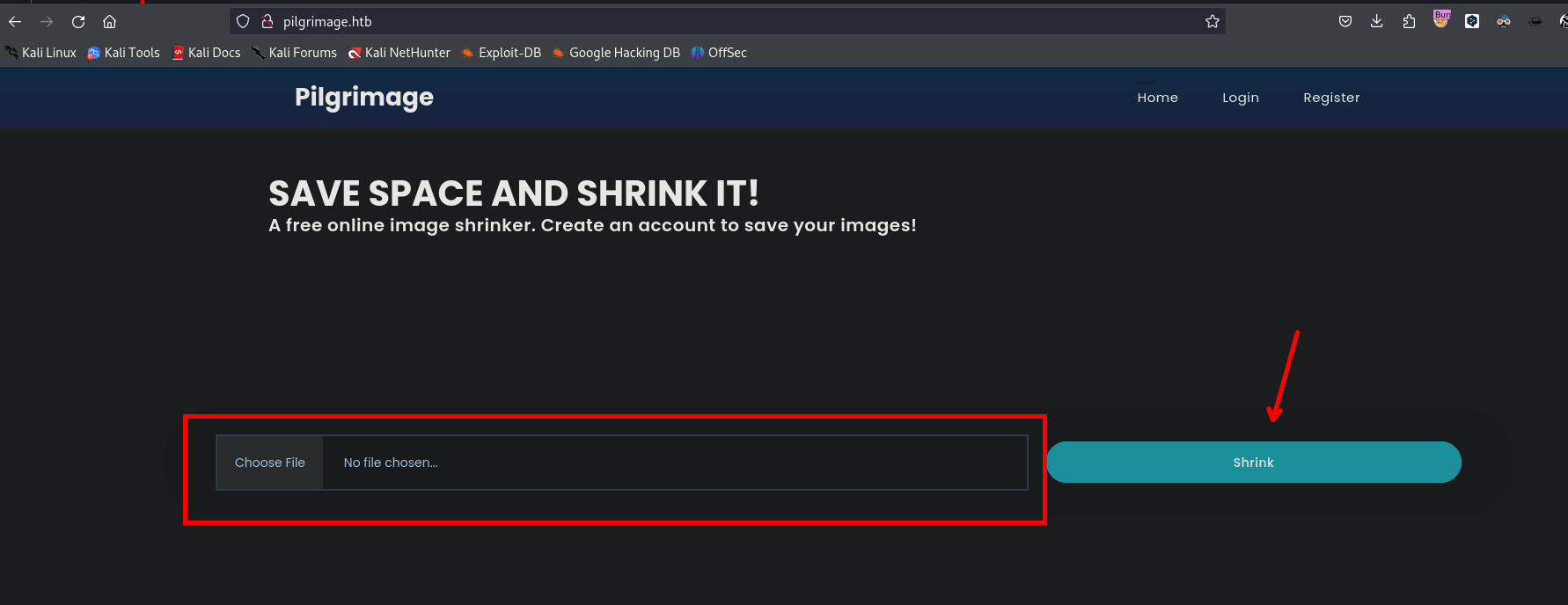Click the Choose File button

(269, 463)
